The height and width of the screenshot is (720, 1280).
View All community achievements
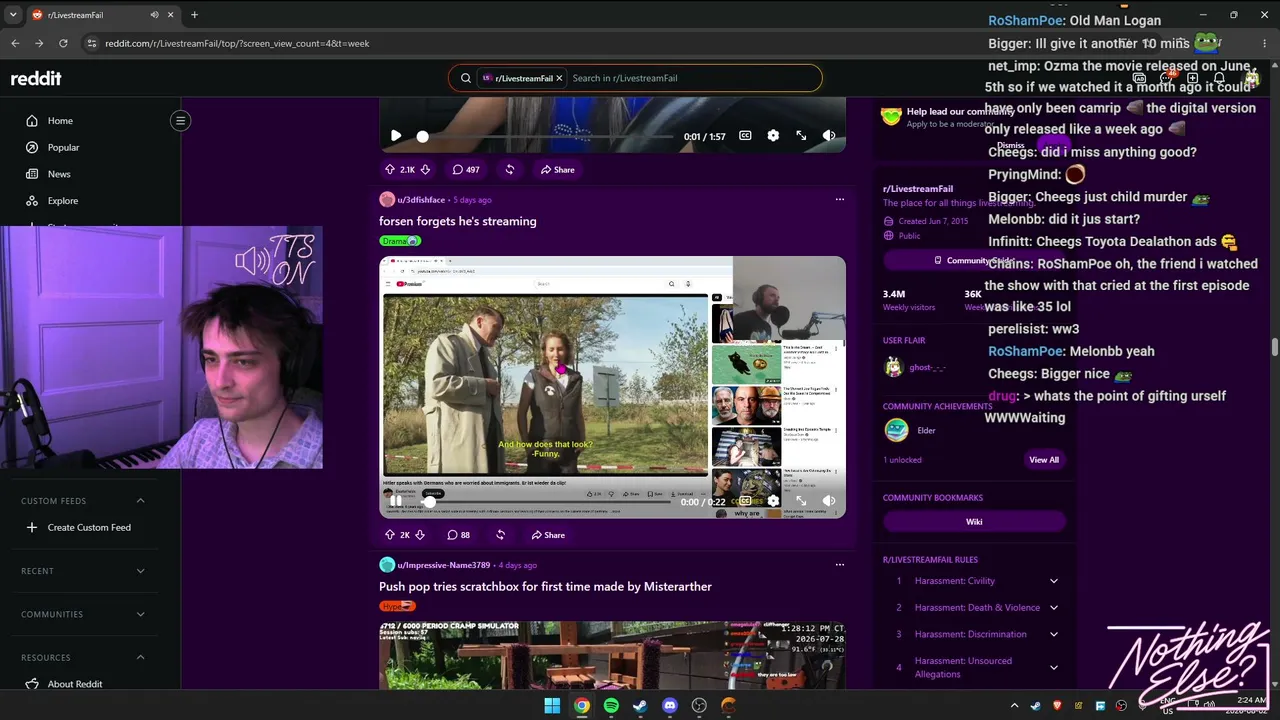tap(1044, 460)
